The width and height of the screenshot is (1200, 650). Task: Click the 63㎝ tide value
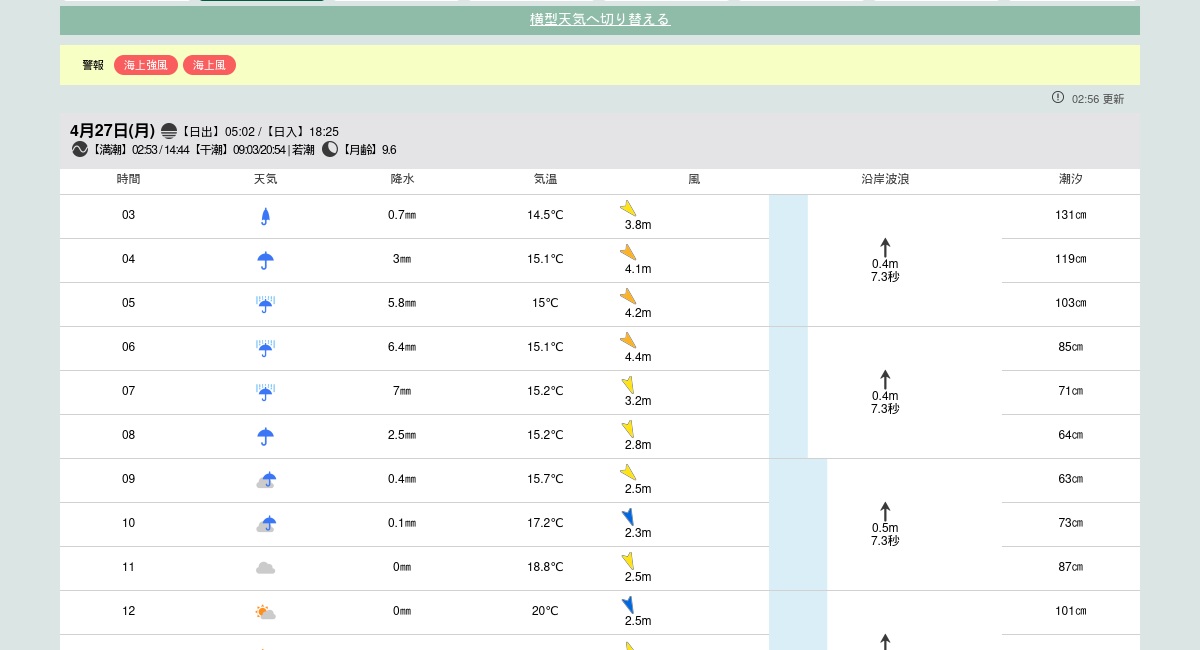click(1071, 480)
